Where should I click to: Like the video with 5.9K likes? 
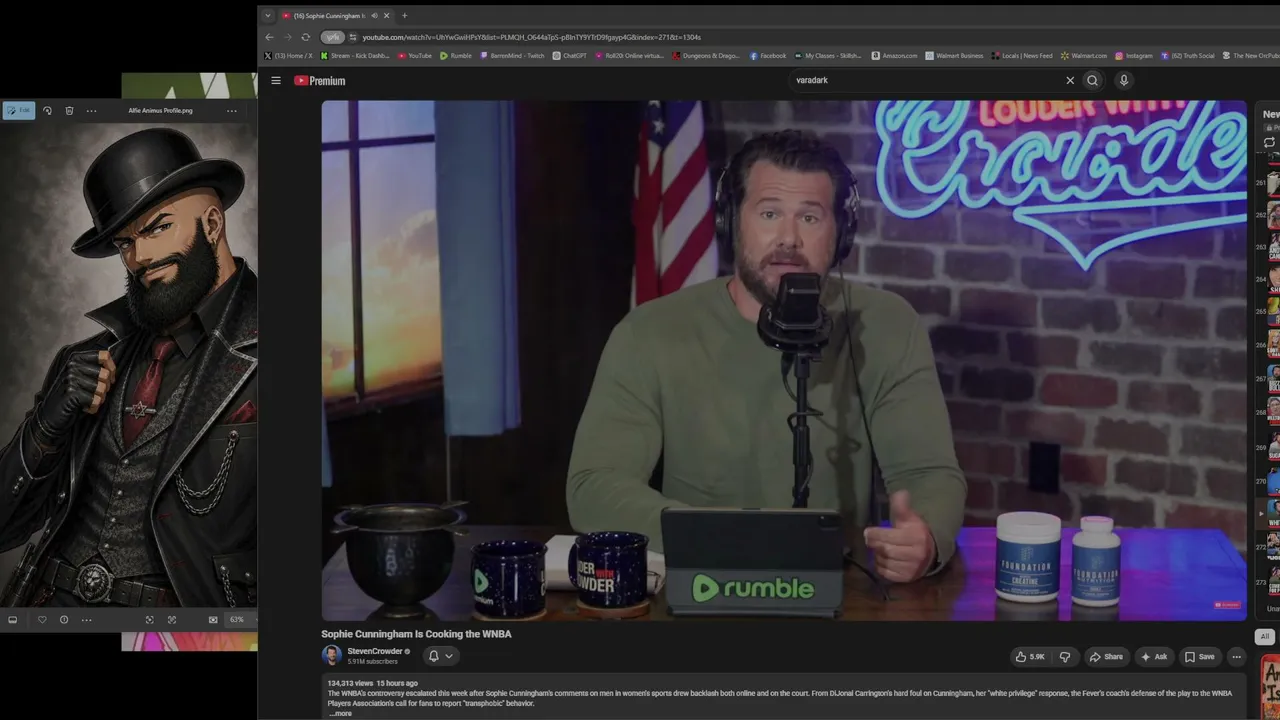[x=1030, y=657]
